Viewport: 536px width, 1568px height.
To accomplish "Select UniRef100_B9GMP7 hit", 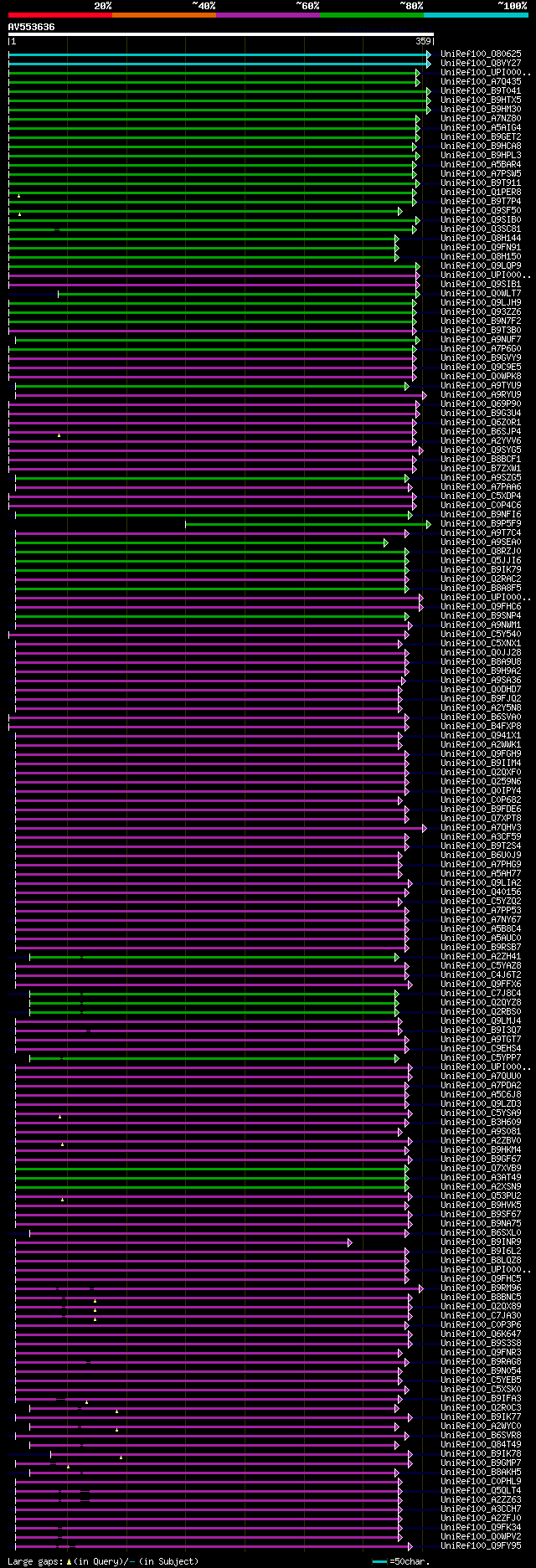I will 481,1463.
